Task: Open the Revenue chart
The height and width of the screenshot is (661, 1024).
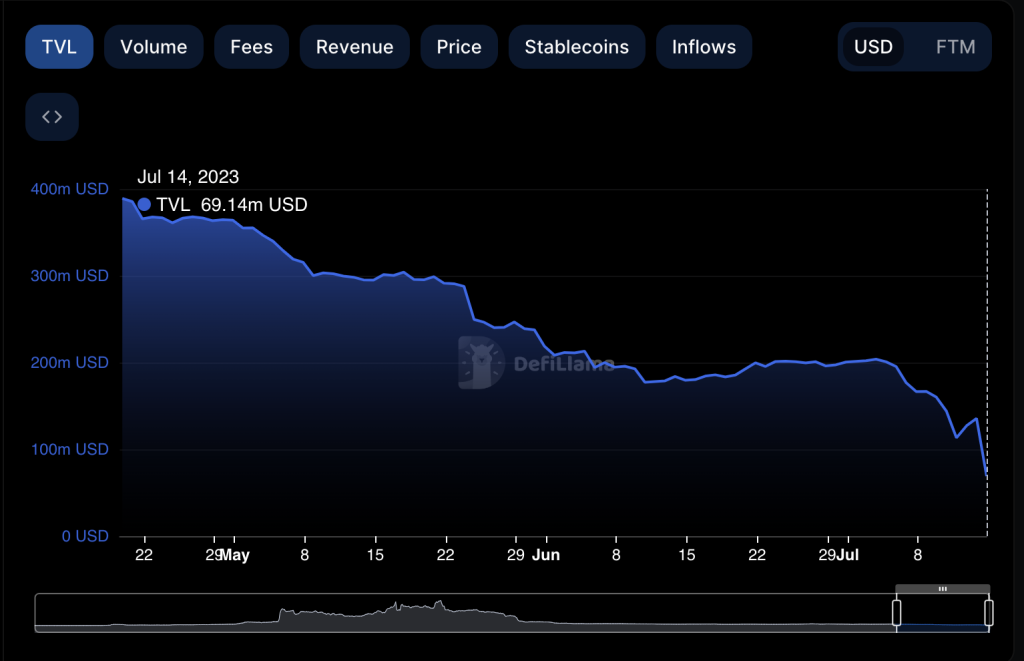Action: [354, 46]
